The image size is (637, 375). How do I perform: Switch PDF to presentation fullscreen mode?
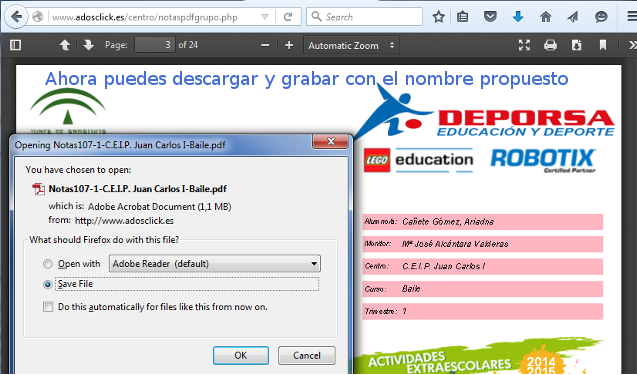pyautogui.click(x=524, y=45)
